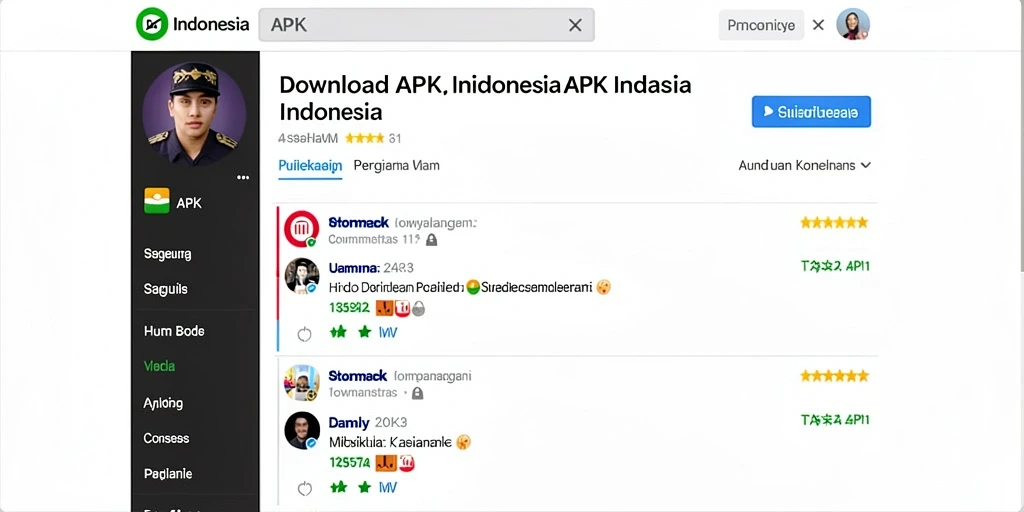The image size is (1024, 512).
Task: Click the red Stormack avatar in first review
Action: click(302, 229)
